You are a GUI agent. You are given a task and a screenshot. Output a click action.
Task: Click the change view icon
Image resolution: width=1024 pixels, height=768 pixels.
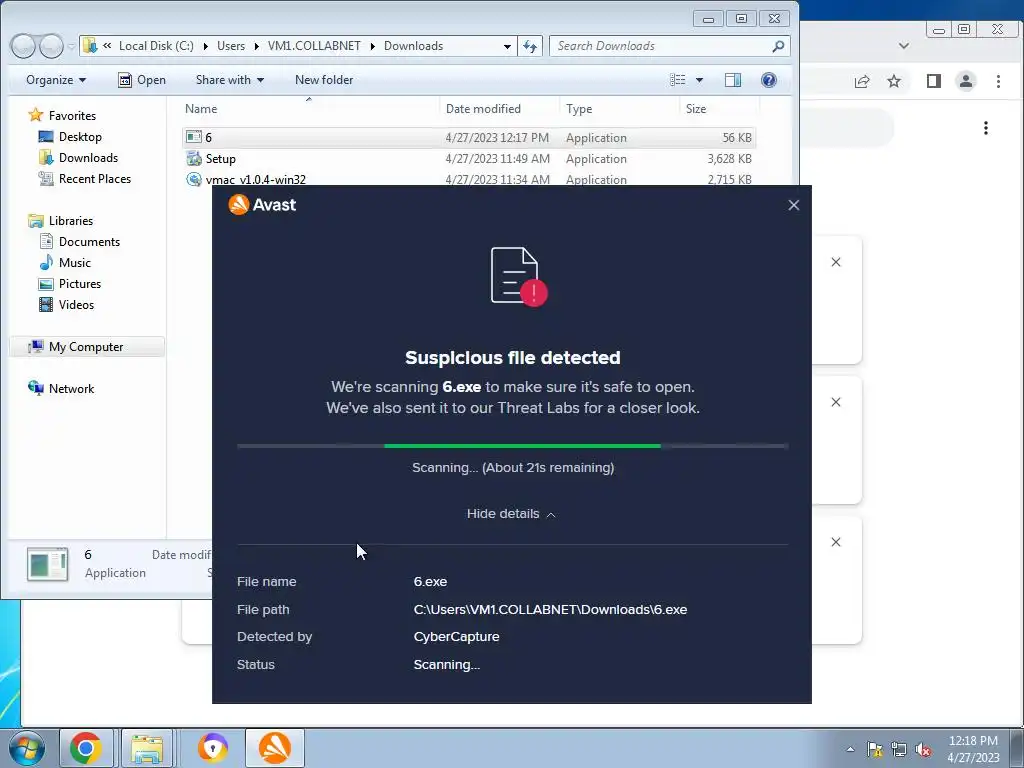678,80
